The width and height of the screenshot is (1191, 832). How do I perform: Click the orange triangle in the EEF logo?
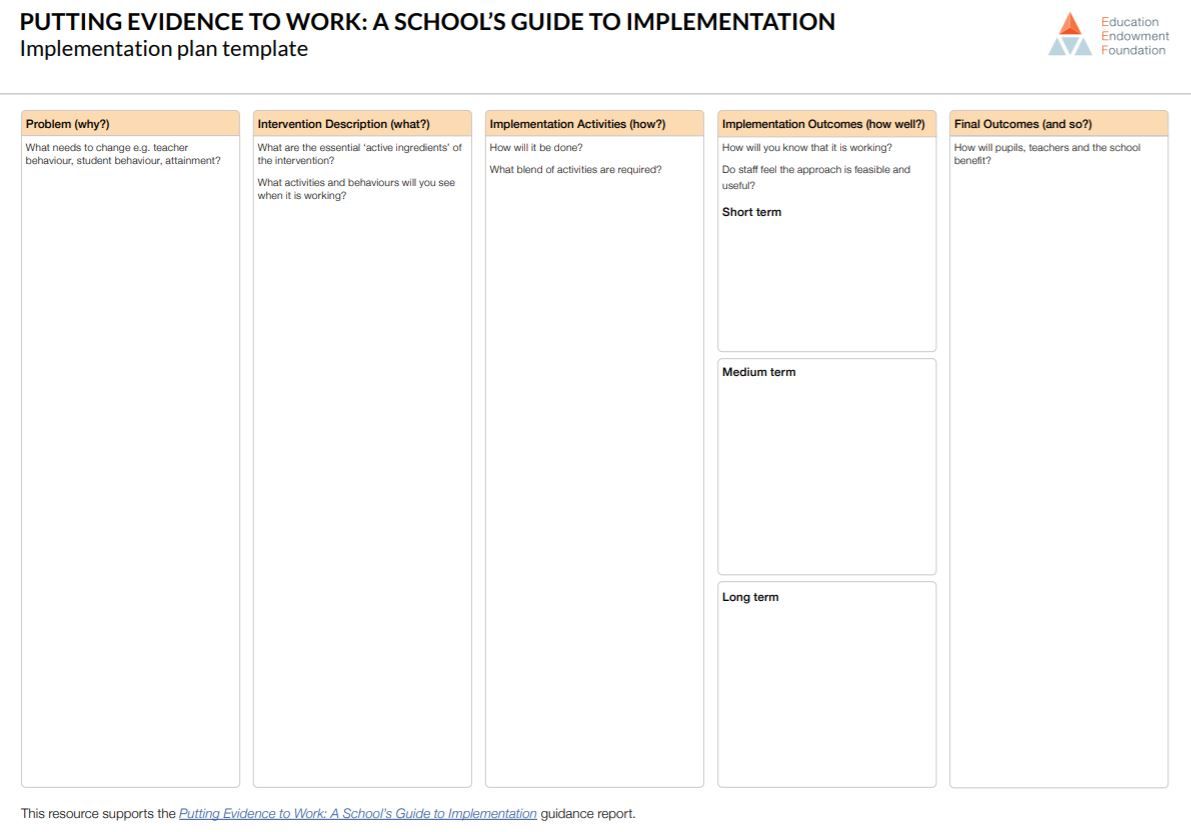tap(1070, 26)
